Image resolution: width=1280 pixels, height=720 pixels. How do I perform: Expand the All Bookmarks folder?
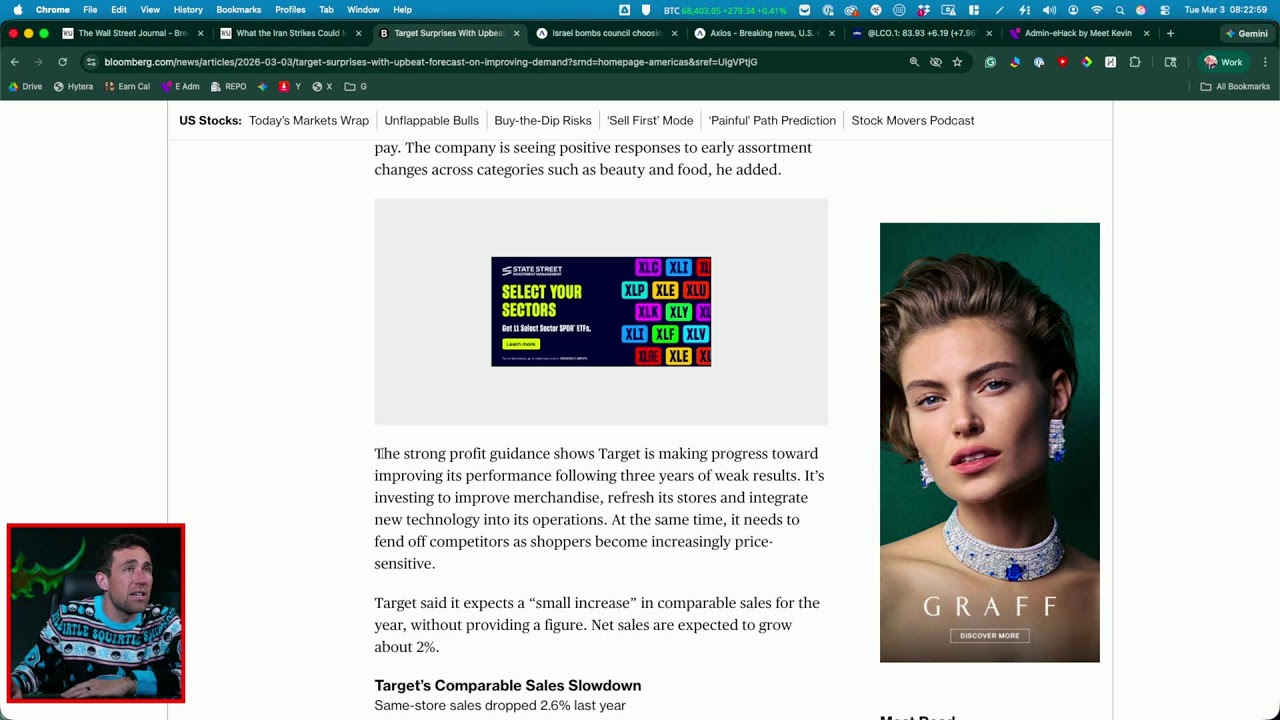pyautogui.click(x=1235, y=87)
